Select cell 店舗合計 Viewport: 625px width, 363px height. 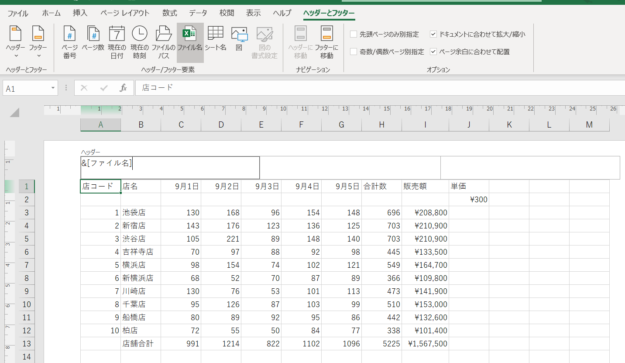pyautogui.click(x=141, y=343)
